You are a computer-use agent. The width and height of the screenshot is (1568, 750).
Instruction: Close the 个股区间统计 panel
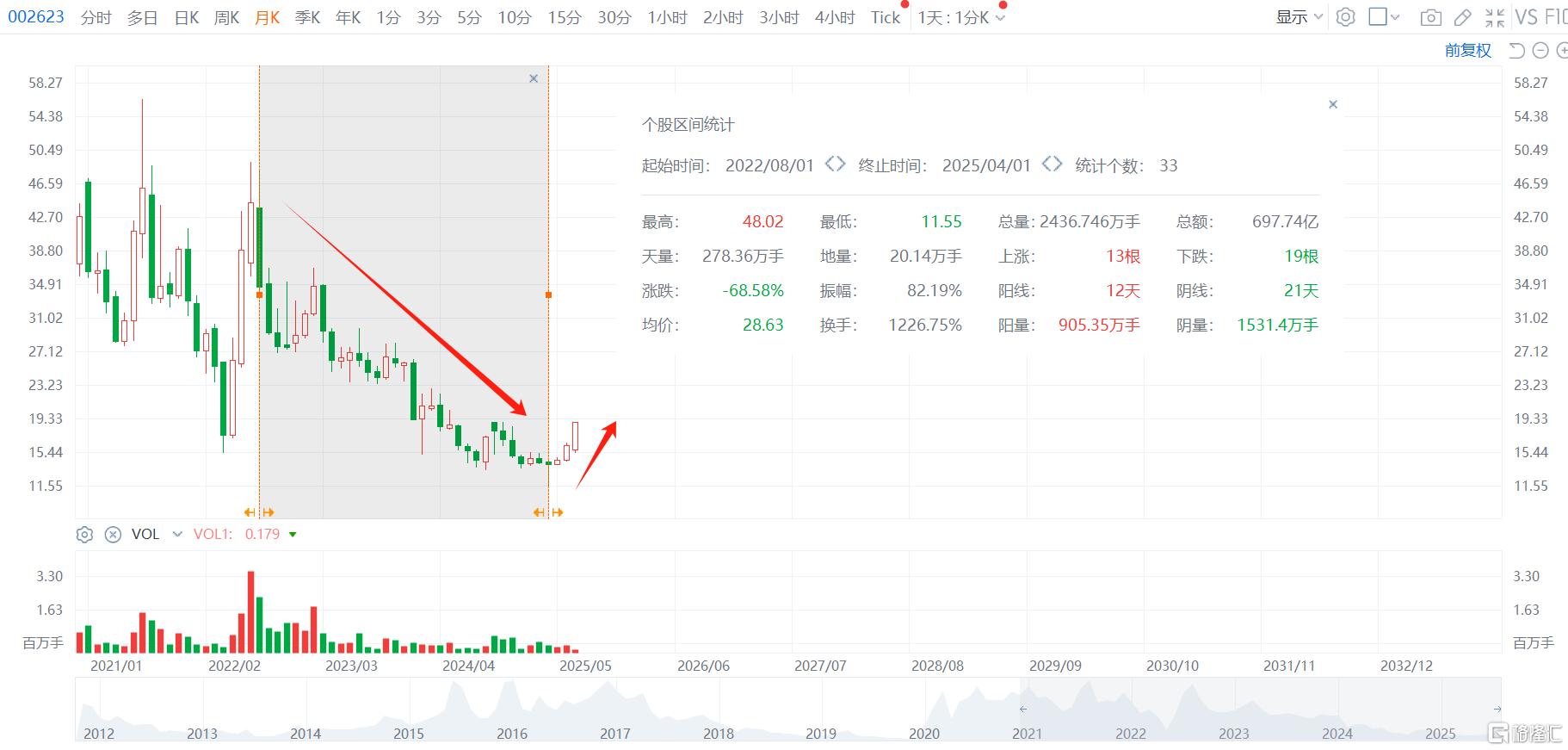click(1333, 104)
